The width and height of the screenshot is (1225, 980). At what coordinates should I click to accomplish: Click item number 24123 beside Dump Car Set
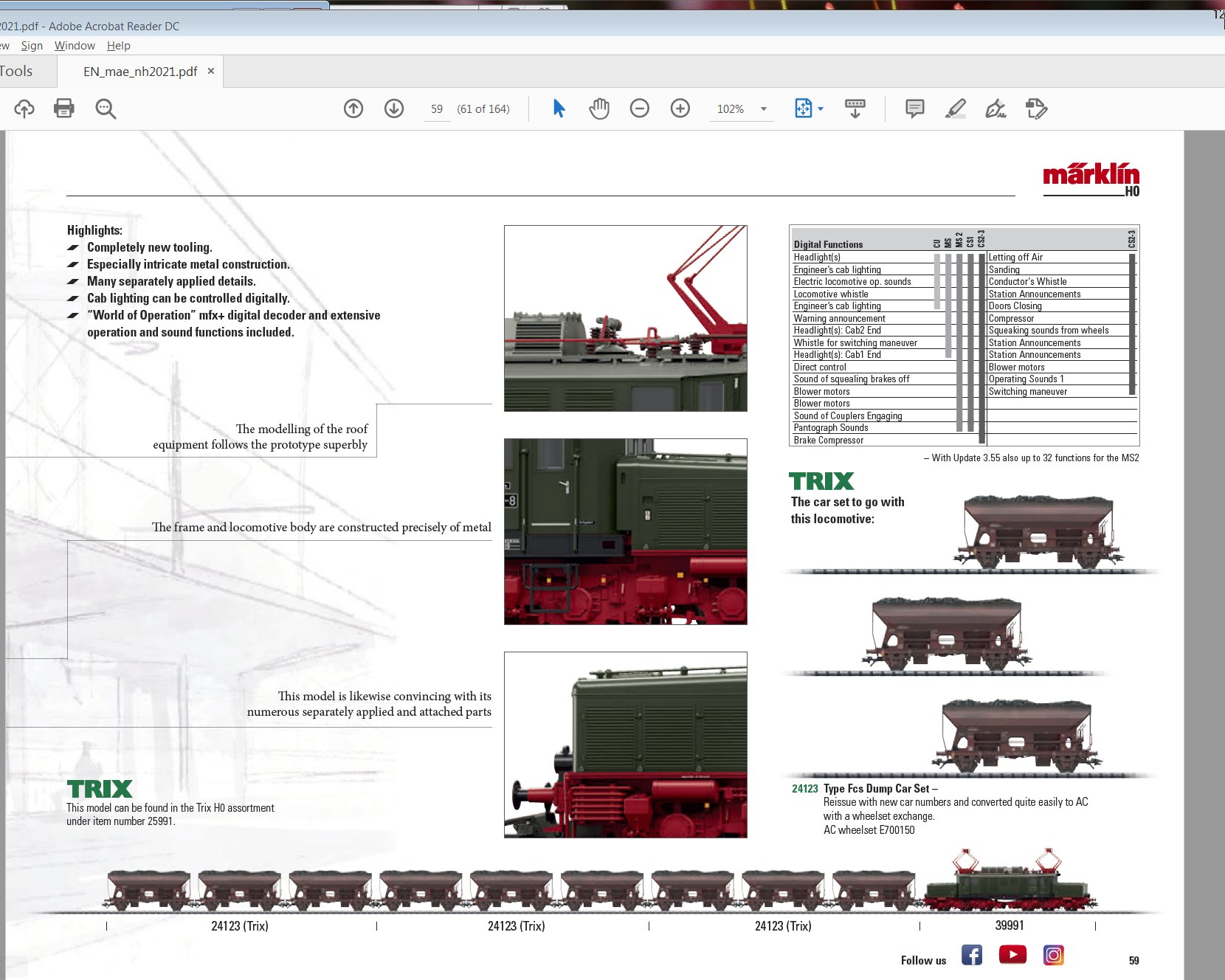coord(804,789)
